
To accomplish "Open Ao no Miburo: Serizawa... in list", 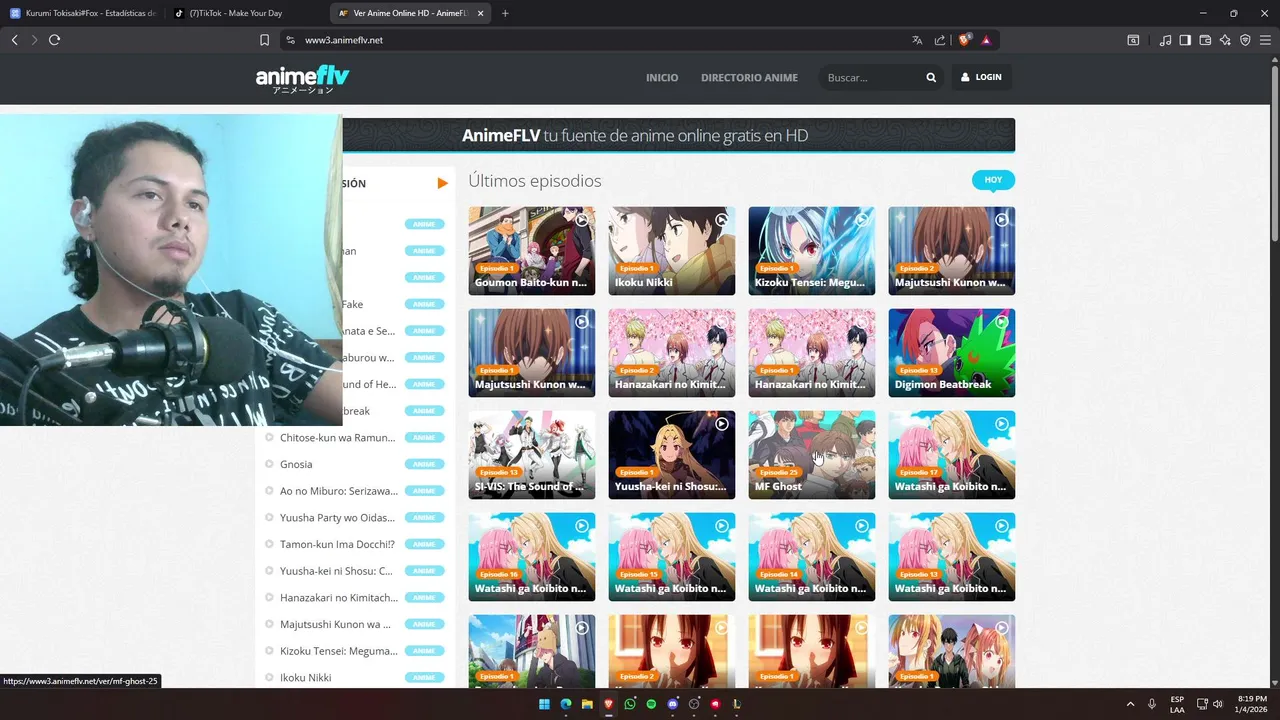I will tap(339, 491).
